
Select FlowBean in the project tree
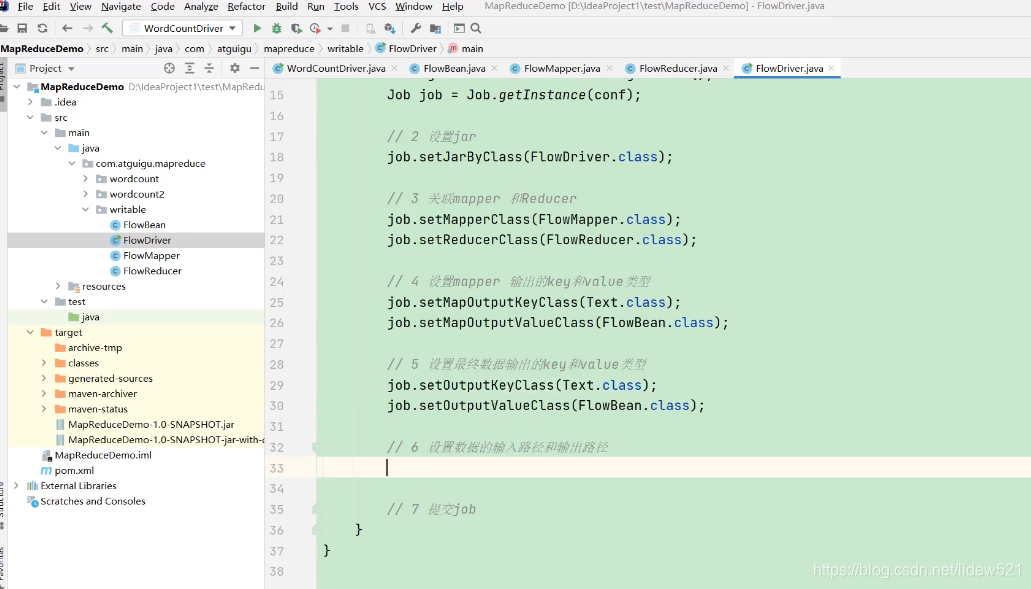[x=144, y=225]
